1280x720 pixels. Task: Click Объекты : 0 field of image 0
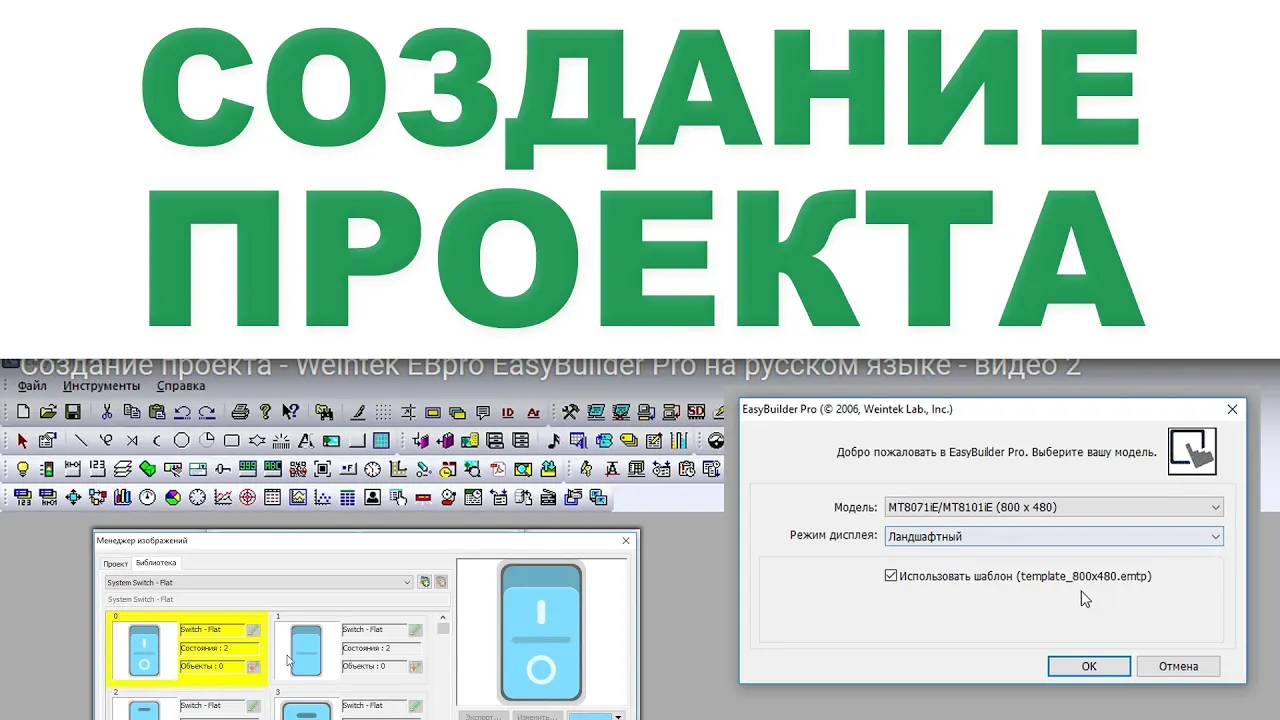(212, 666)
